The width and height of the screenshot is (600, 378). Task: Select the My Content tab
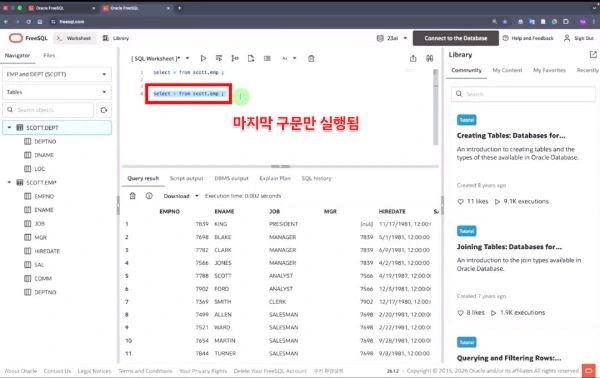507,70
